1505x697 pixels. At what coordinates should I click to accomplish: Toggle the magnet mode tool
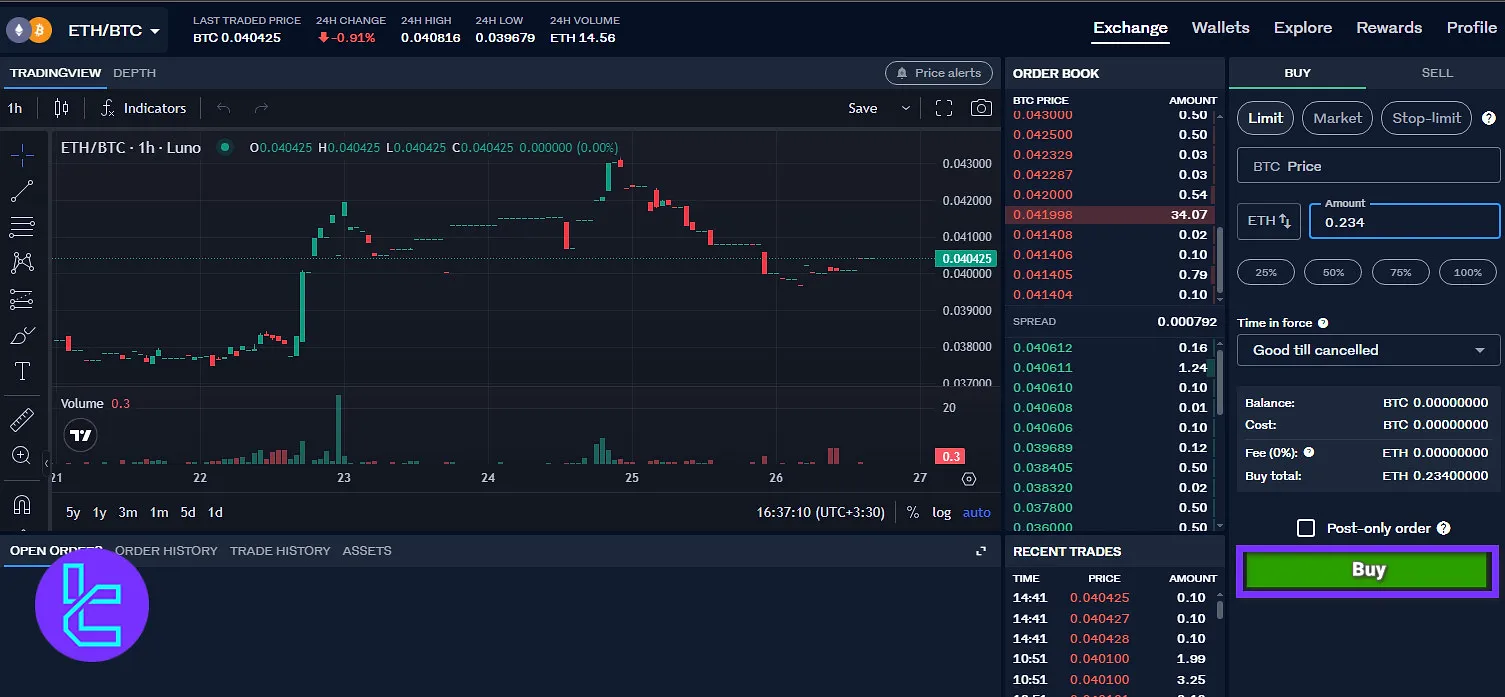coord(22,504)
